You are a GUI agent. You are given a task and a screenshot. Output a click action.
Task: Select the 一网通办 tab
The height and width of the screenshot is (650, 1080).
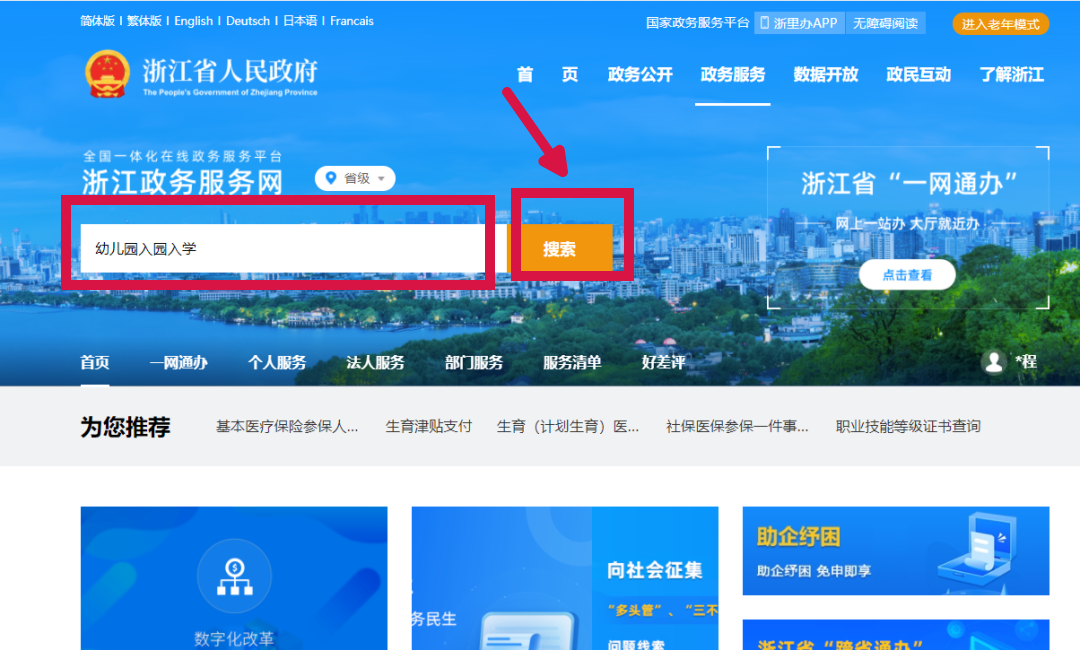pos(178,362)
